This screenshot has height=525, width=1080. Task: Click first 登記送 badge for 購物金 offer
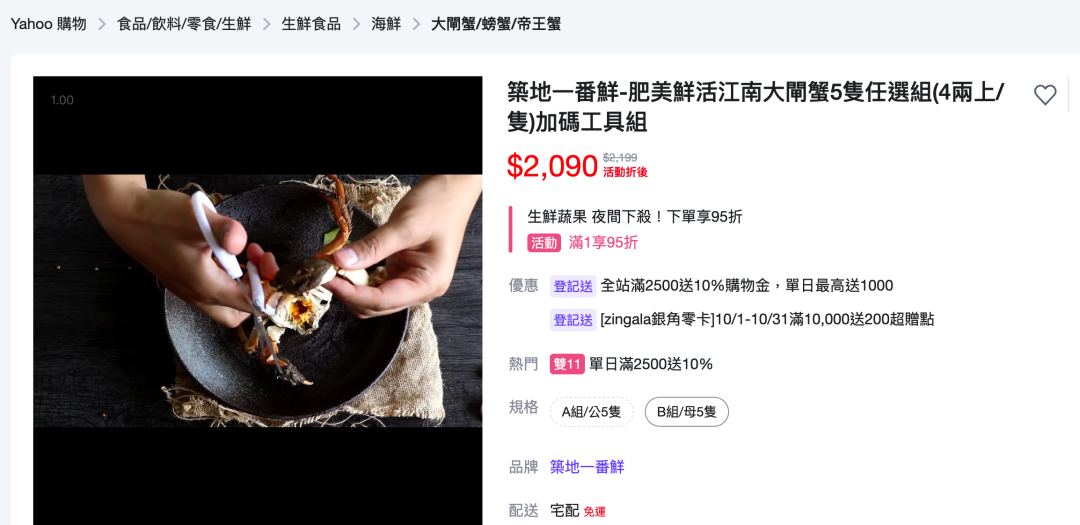572,286
